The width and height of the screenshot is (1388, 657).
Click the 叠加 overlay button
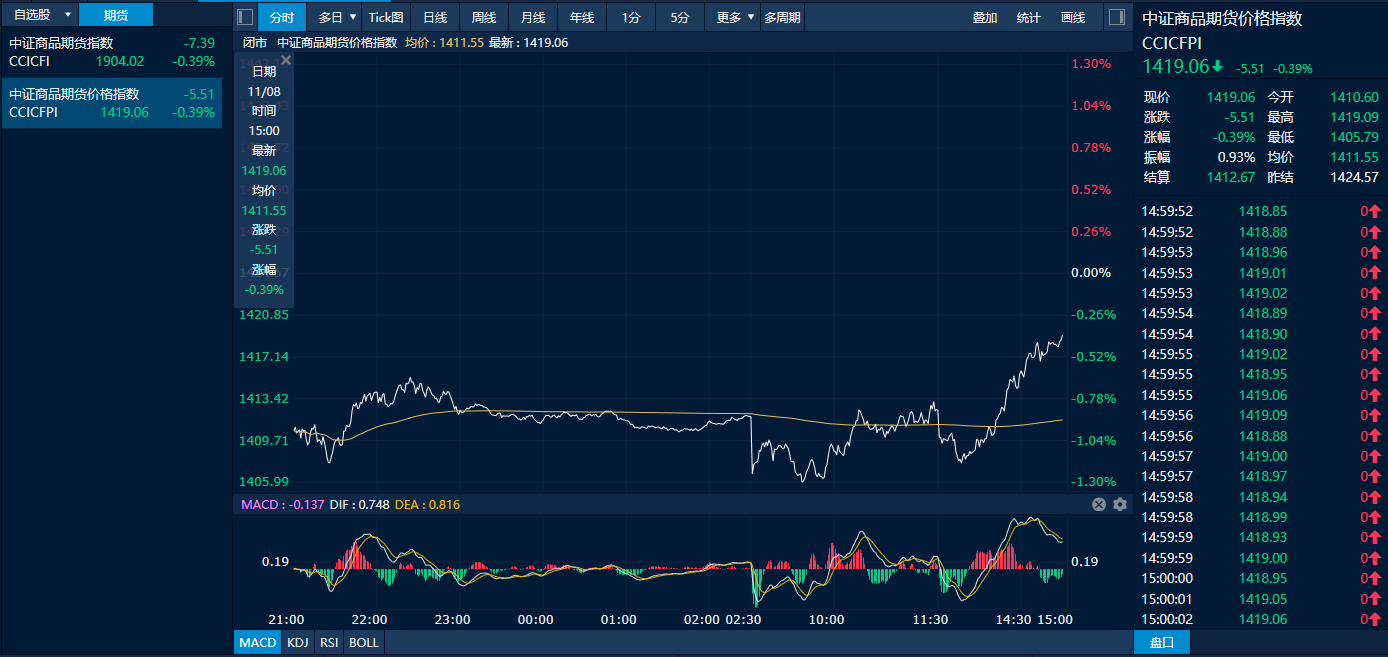point(985,17)
